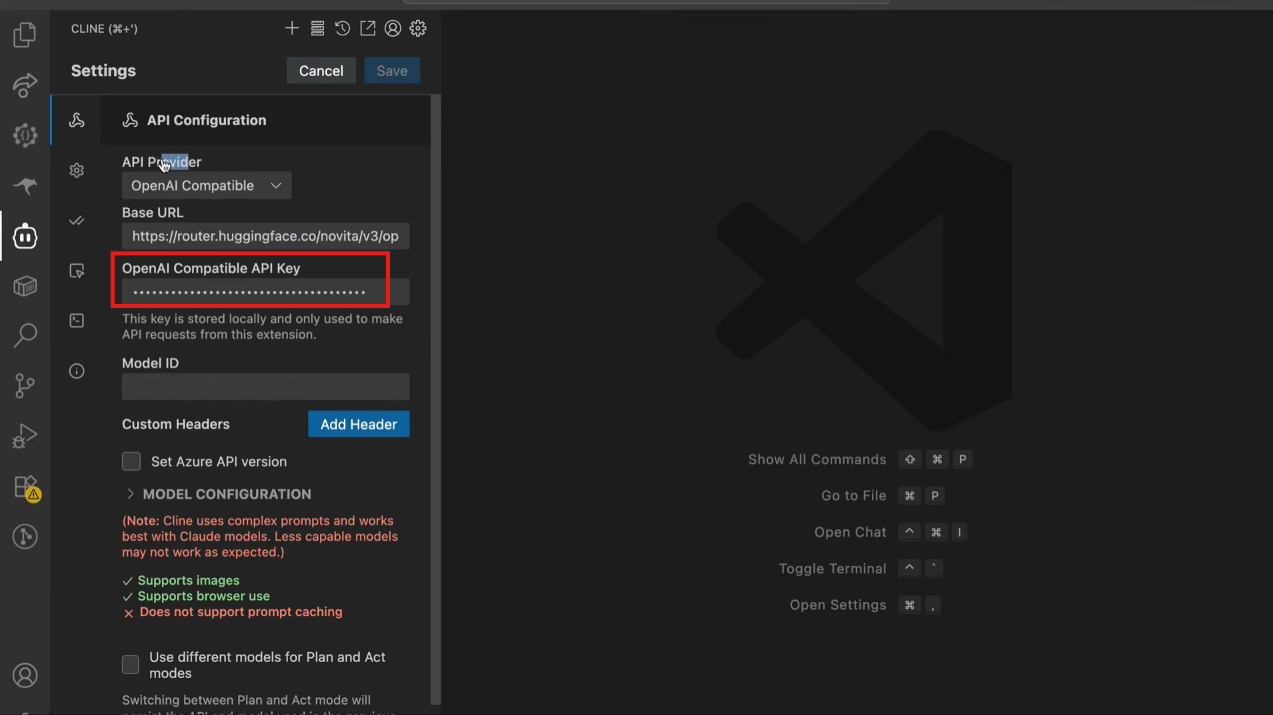This screenshot has height=715, width=1273.
Task: Click the 'Toggle Terminal' hint text
Action: pyautogui.click(x=833, y=568)
